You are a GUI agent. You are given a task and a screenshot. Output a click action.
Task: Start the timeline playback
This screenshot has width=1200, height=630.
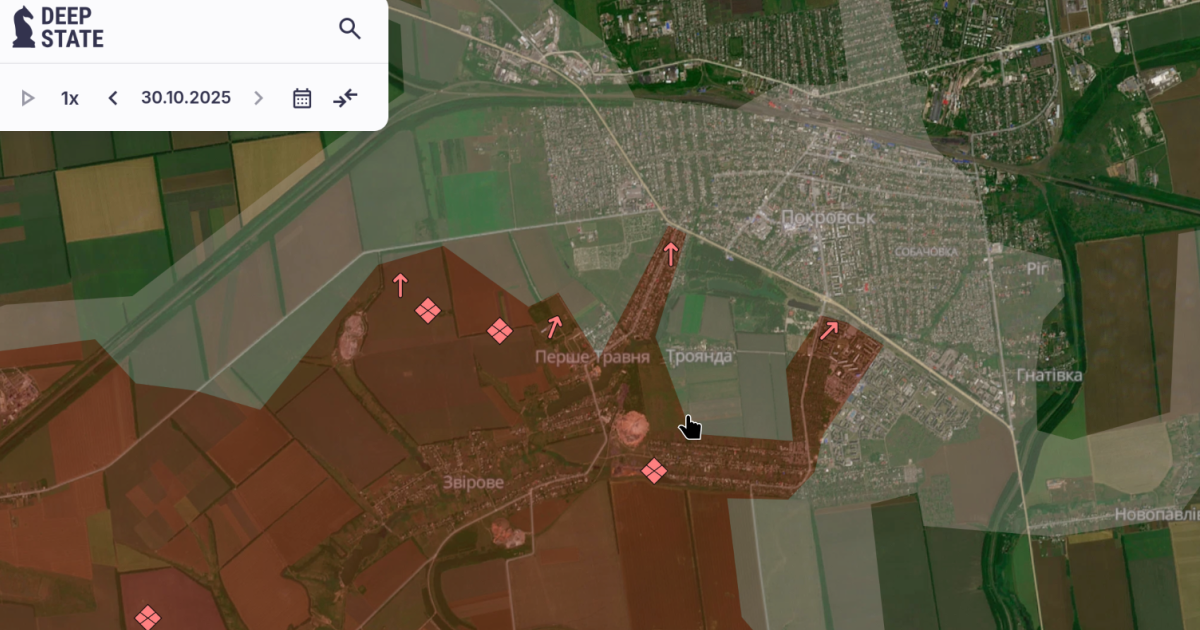[x=28, y=98]
